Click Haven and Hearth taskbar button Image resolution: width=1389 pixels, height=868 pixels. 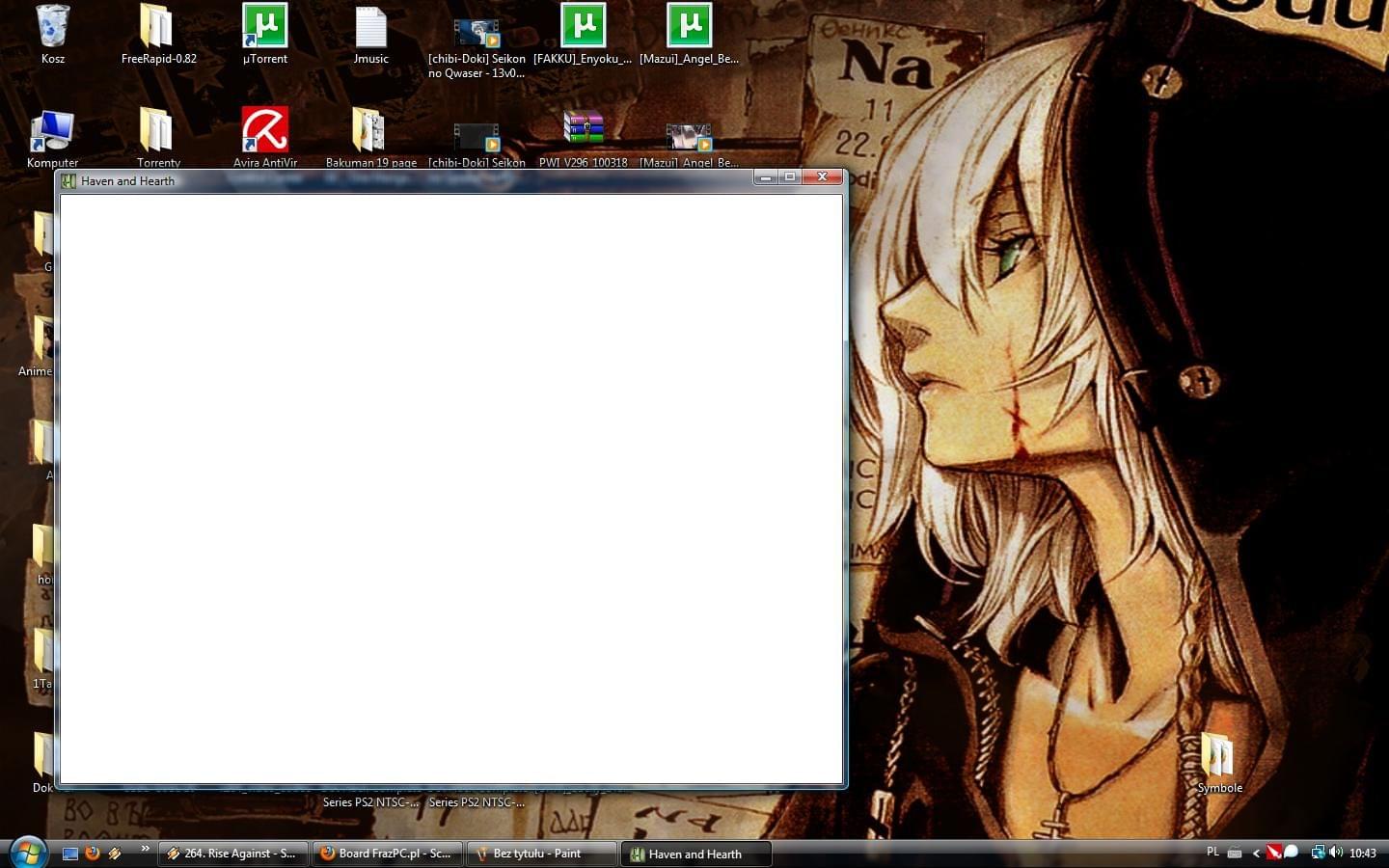pyautogui.click(x=695, y=854)
